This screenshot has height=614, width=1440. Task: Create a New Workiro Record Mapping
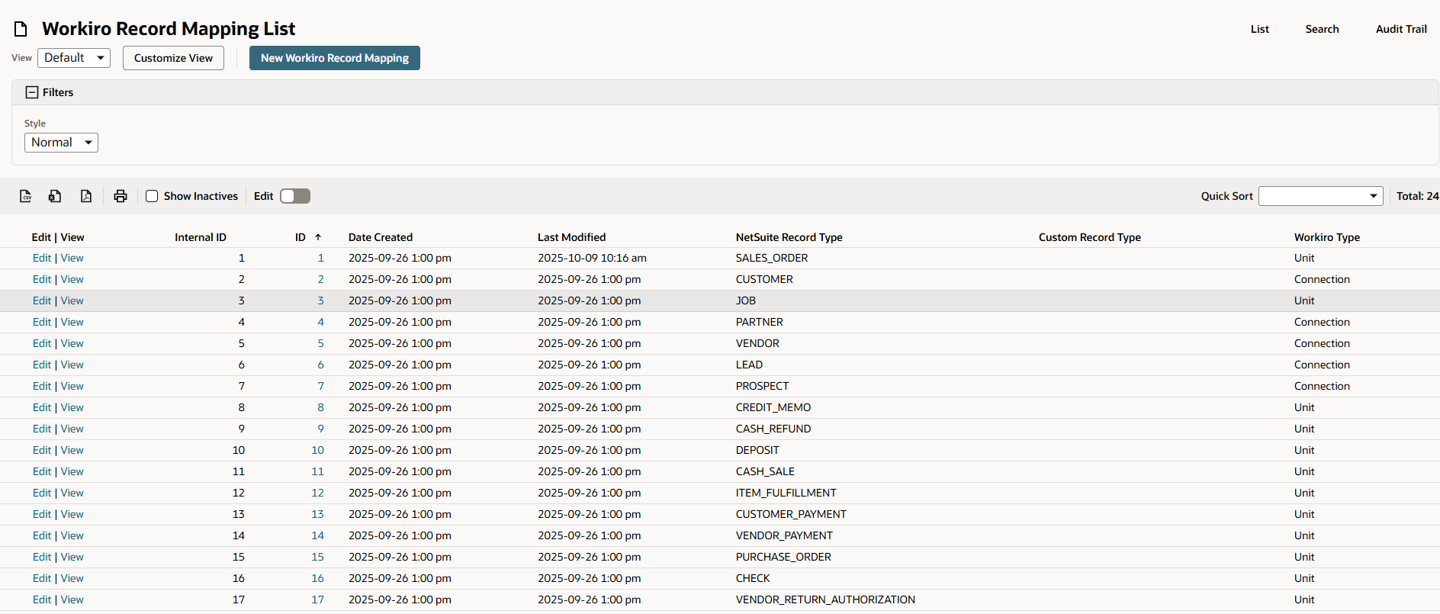click(334, 57)
